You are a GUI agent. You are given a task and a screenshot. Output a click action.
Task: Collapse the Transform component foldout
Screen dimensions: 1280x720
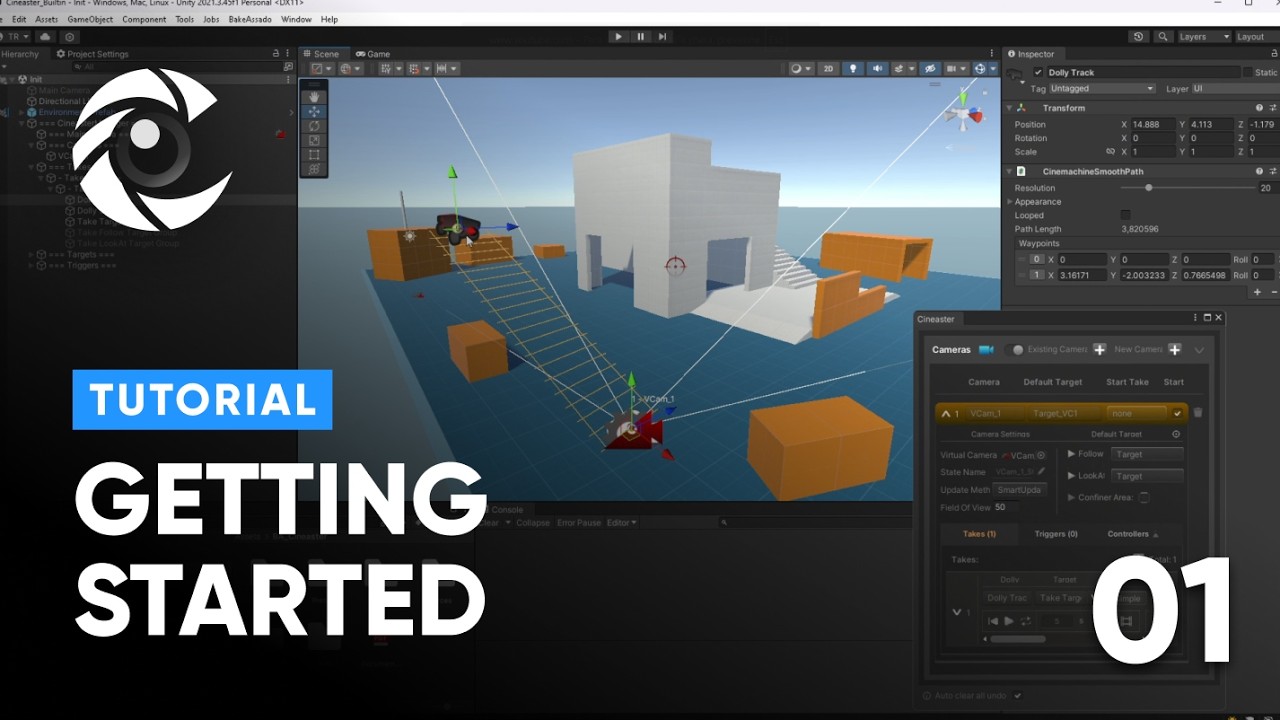click(x=1011, y=108)
